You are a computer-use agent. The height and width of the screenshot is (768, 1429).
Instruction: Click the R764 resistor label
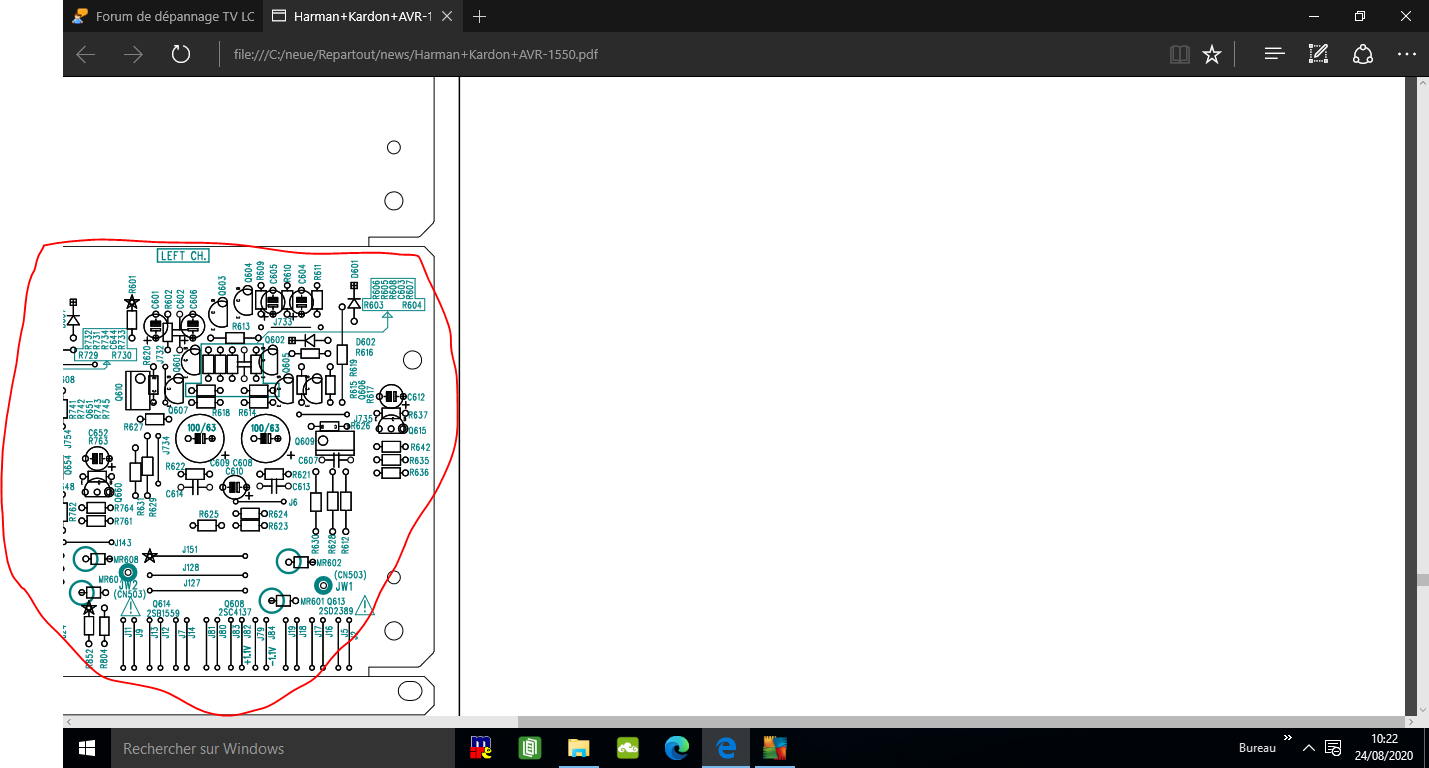coord(124,508)
